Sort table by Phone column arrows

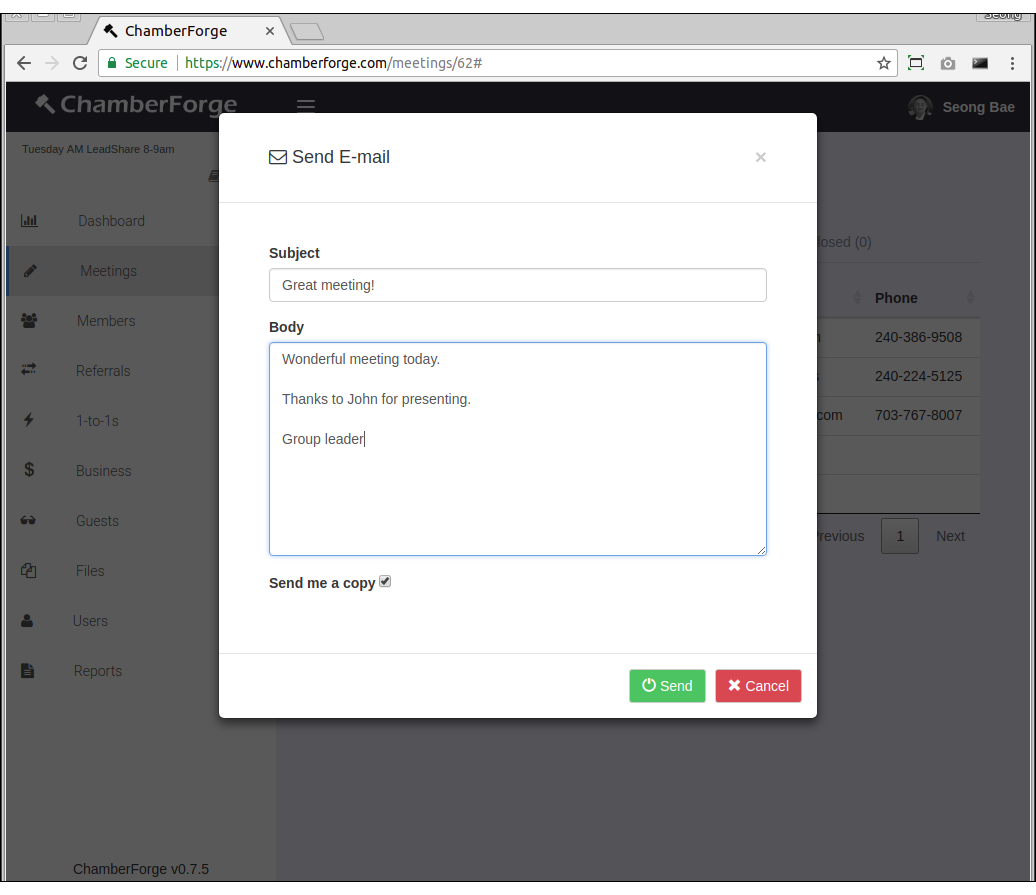pyautogui.click(x=970, y=298)
